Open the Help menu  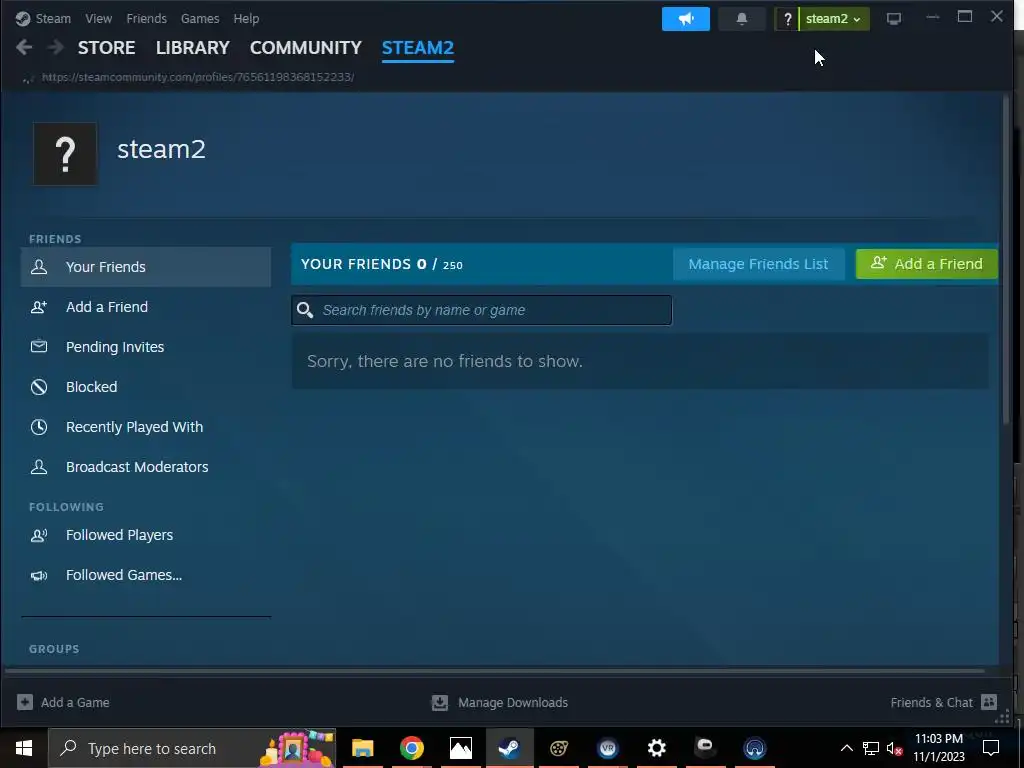click(246, 19)
